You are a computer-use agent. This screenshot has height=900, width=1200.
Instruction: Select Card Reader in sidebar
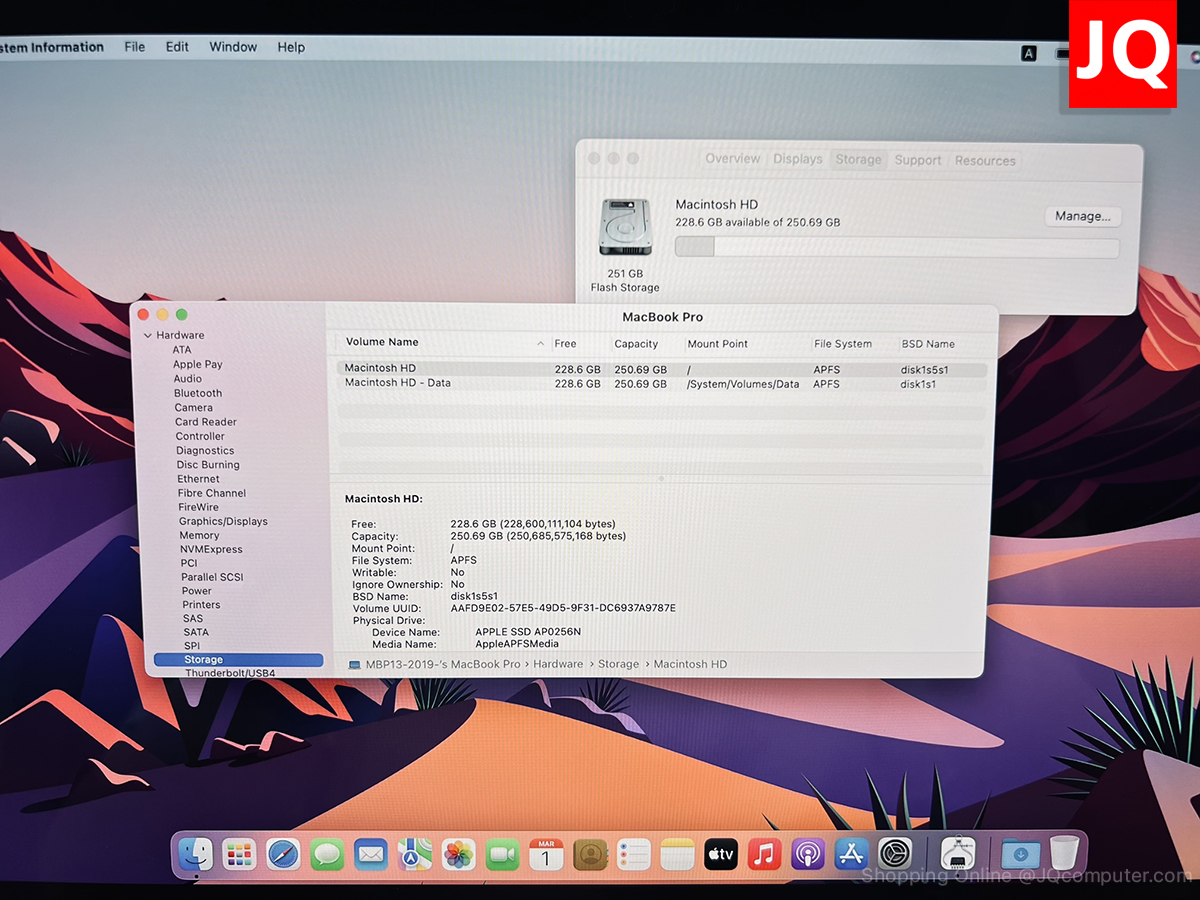[x=206, y=422]
